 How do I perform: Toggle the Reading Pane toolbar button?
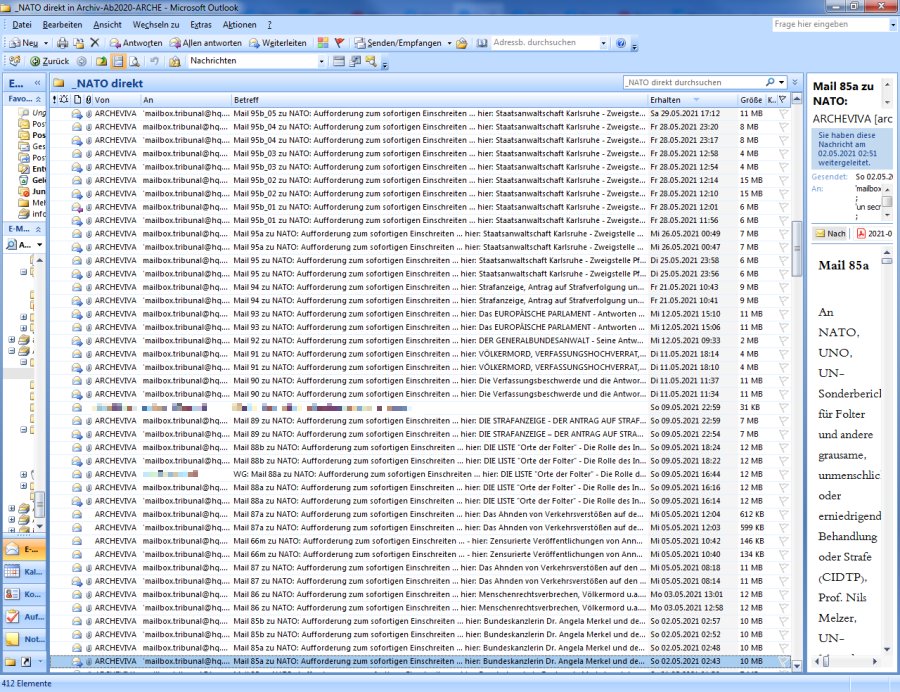[x=118, y=61]
